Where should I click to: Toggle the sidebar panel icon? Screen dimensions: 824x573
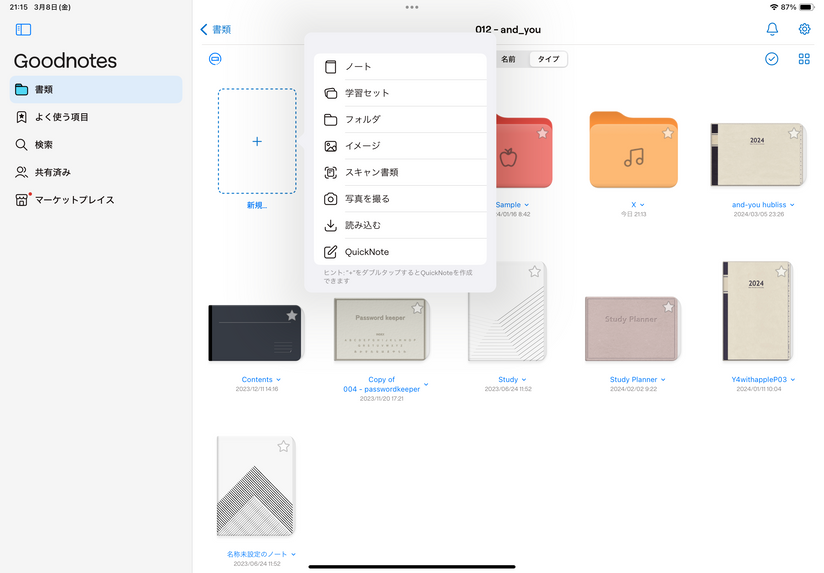[23, 29]
